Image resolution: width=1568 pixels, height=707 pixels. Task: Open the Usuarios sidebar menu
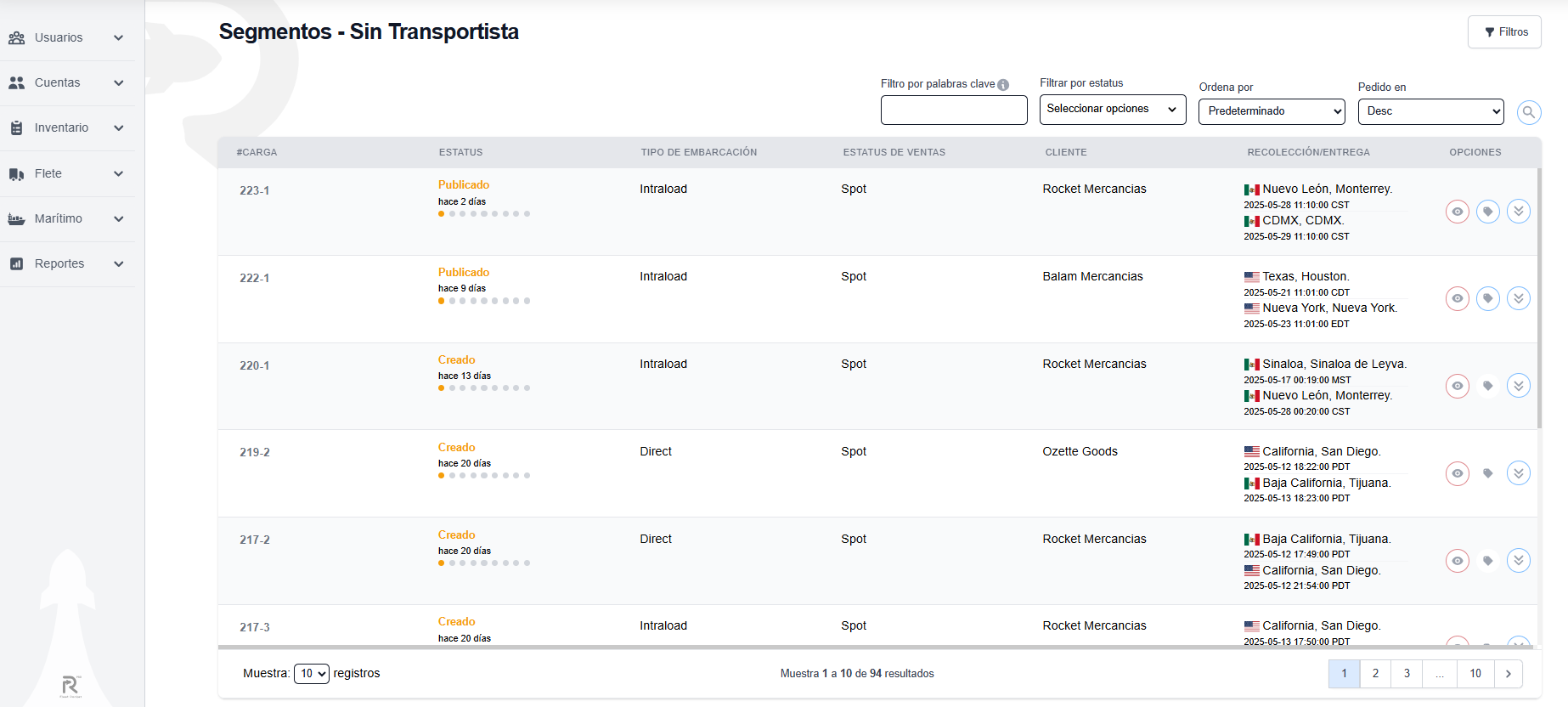[67, 38]
